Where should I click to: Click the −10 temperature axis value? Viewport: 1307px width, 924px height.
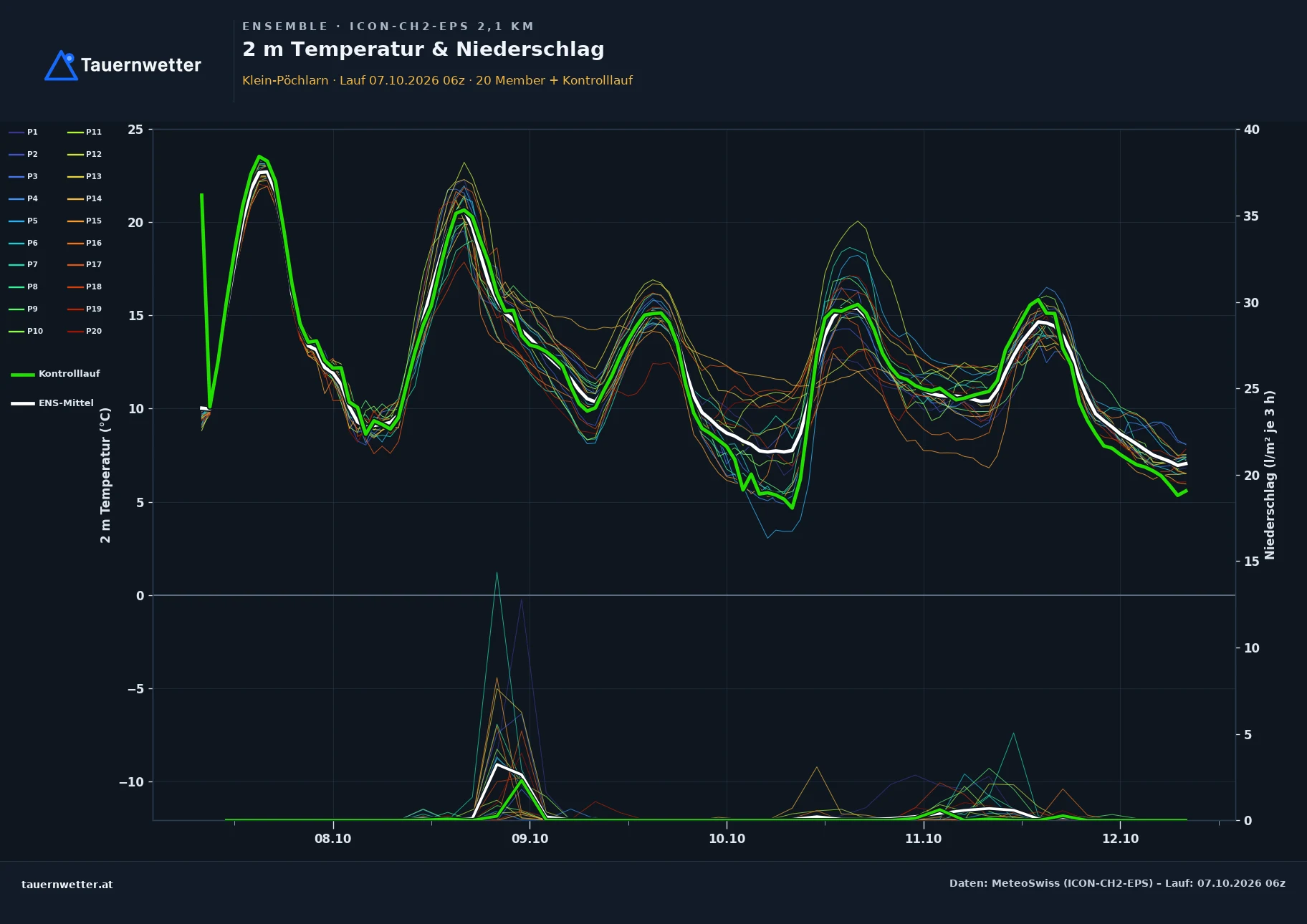[x=131, y=782]
